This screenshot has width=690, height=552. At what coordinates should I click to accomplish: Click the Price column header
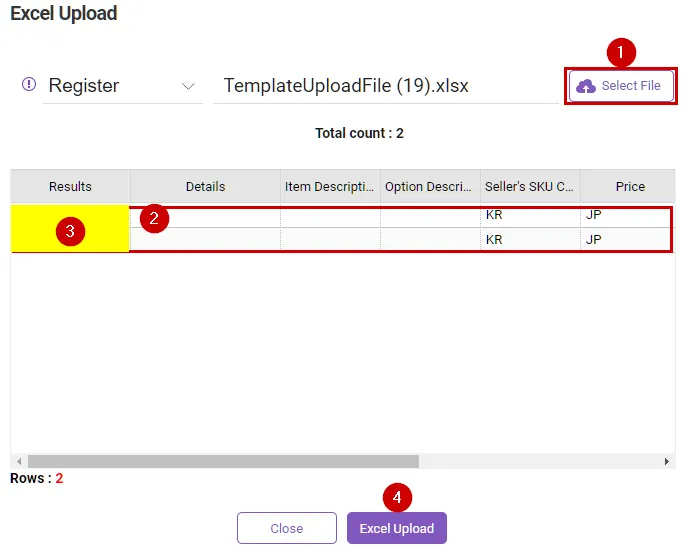pos(628,187)
